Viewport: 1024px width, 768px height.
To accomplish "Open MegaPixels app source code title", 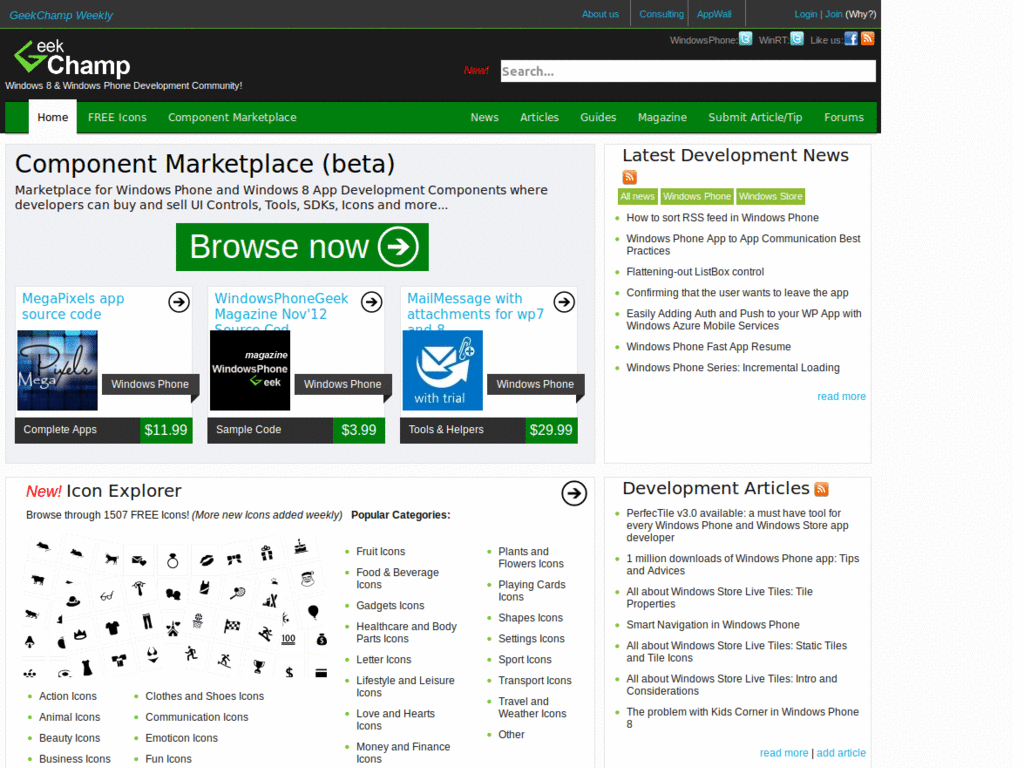I will point(72,306).
